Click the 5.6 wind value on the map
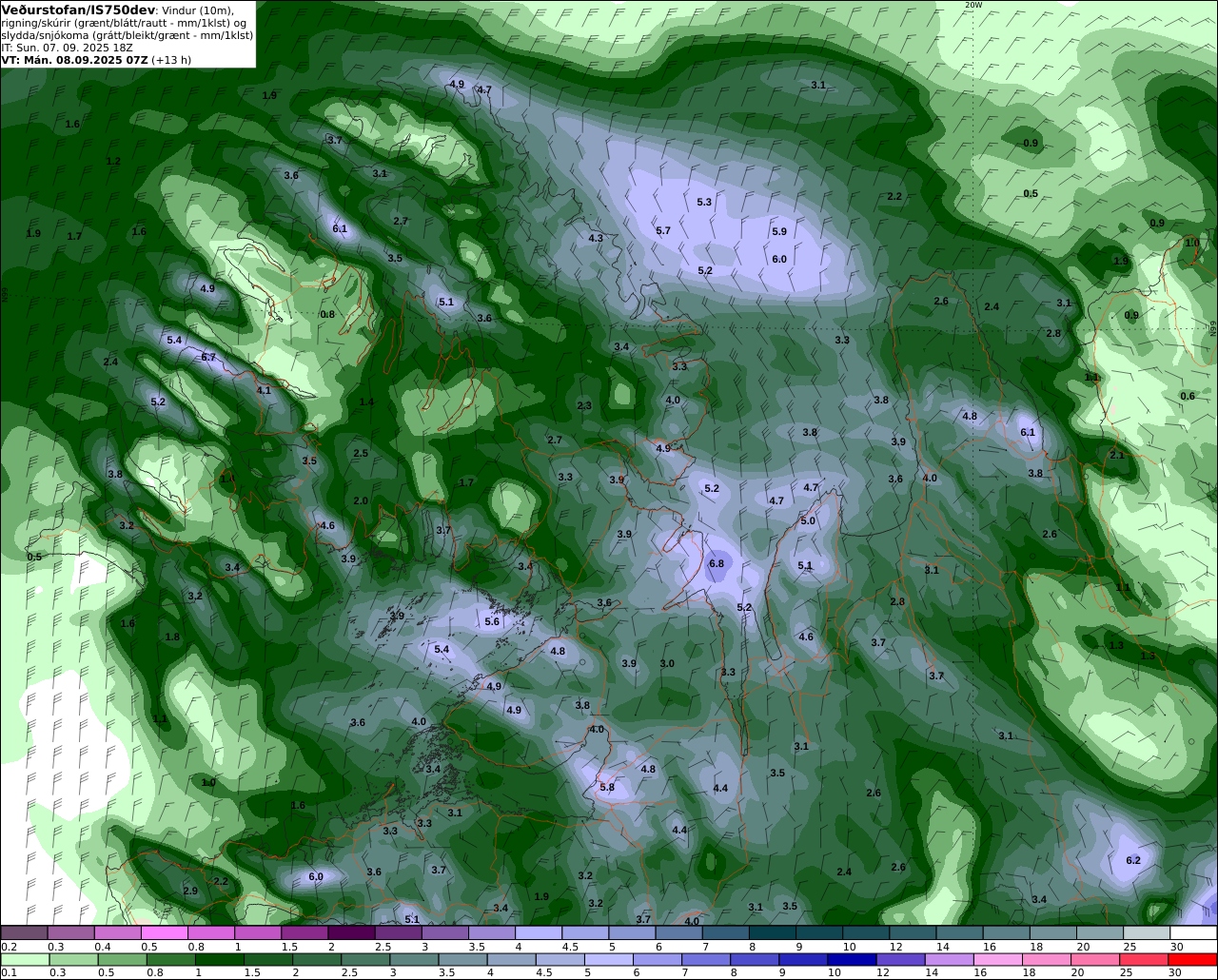 [492, 621]
